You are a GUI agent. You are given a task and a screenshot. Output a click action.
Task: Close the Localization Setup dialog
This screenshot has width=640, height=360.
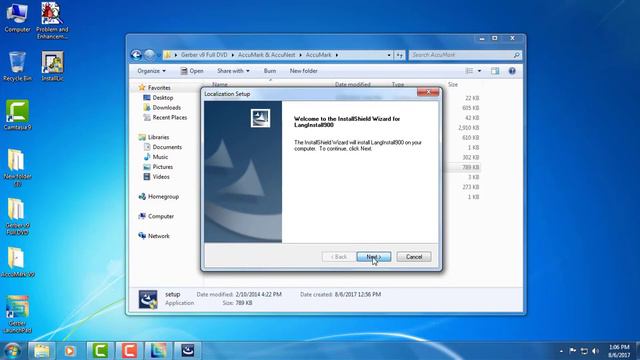428,92
